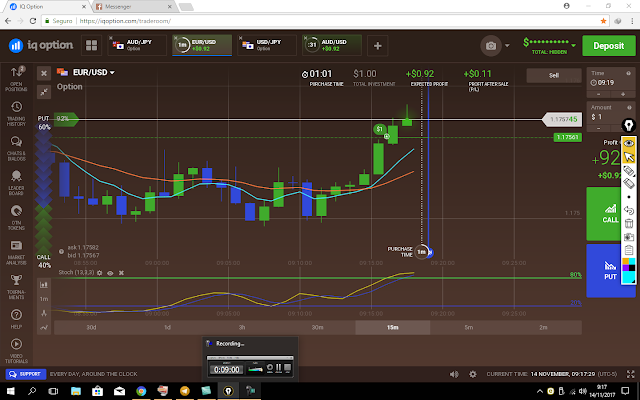Open OTN Tokens section
Image resolution: width=640 pixels, height=400 pixels.
click(16, 218)
